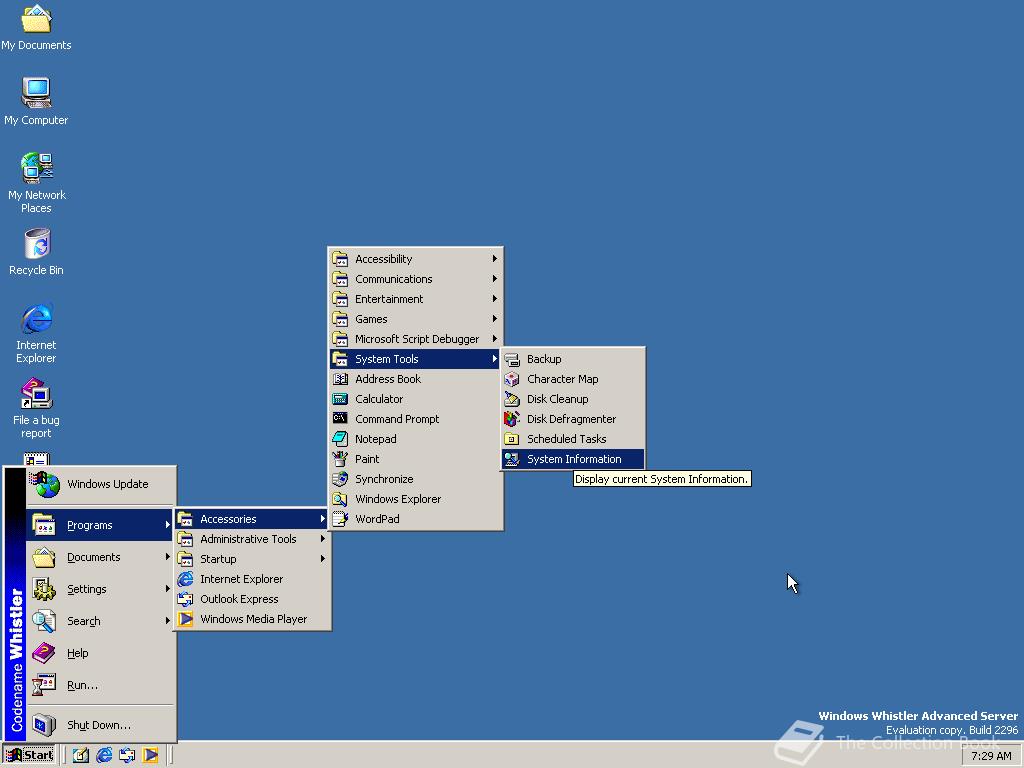
Task: Choose Windows Media Player menu entry
Action: click(252, 619)
